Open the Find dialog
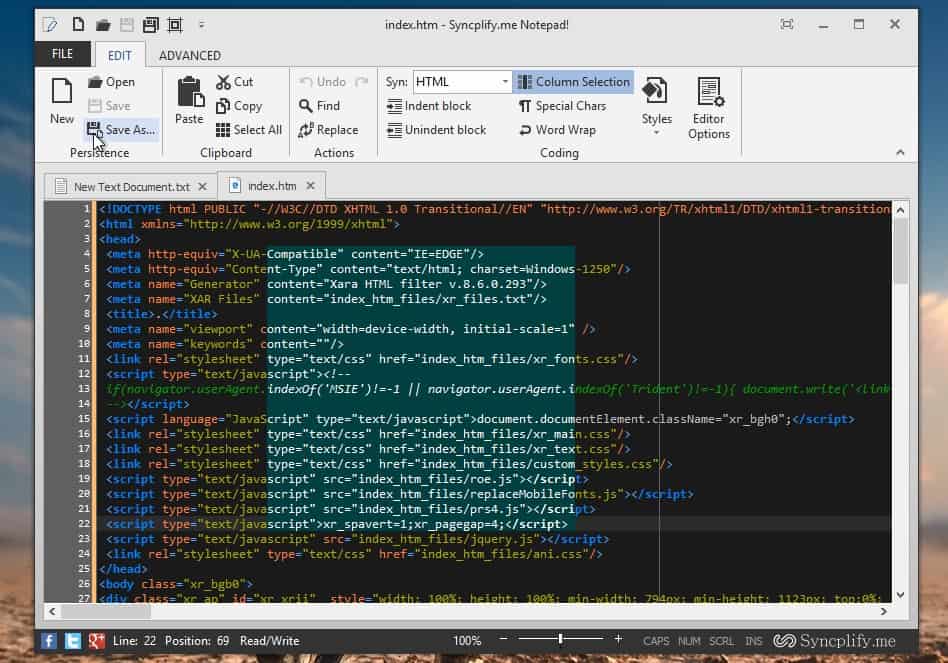Viewport: 948px width, 663px height. tap(320, 106)
